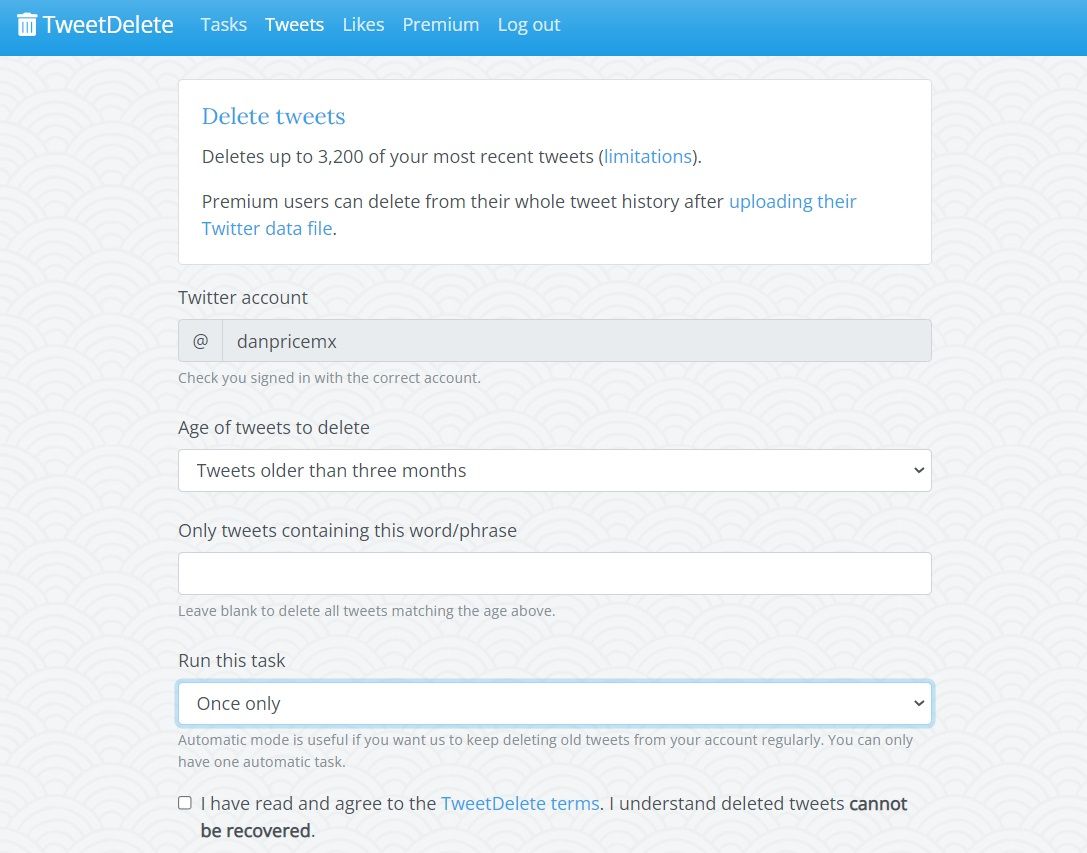The height and width of the screenshot is (853, 1087).
Task: Click the chevron on the age dropdown
Action: 918,470
